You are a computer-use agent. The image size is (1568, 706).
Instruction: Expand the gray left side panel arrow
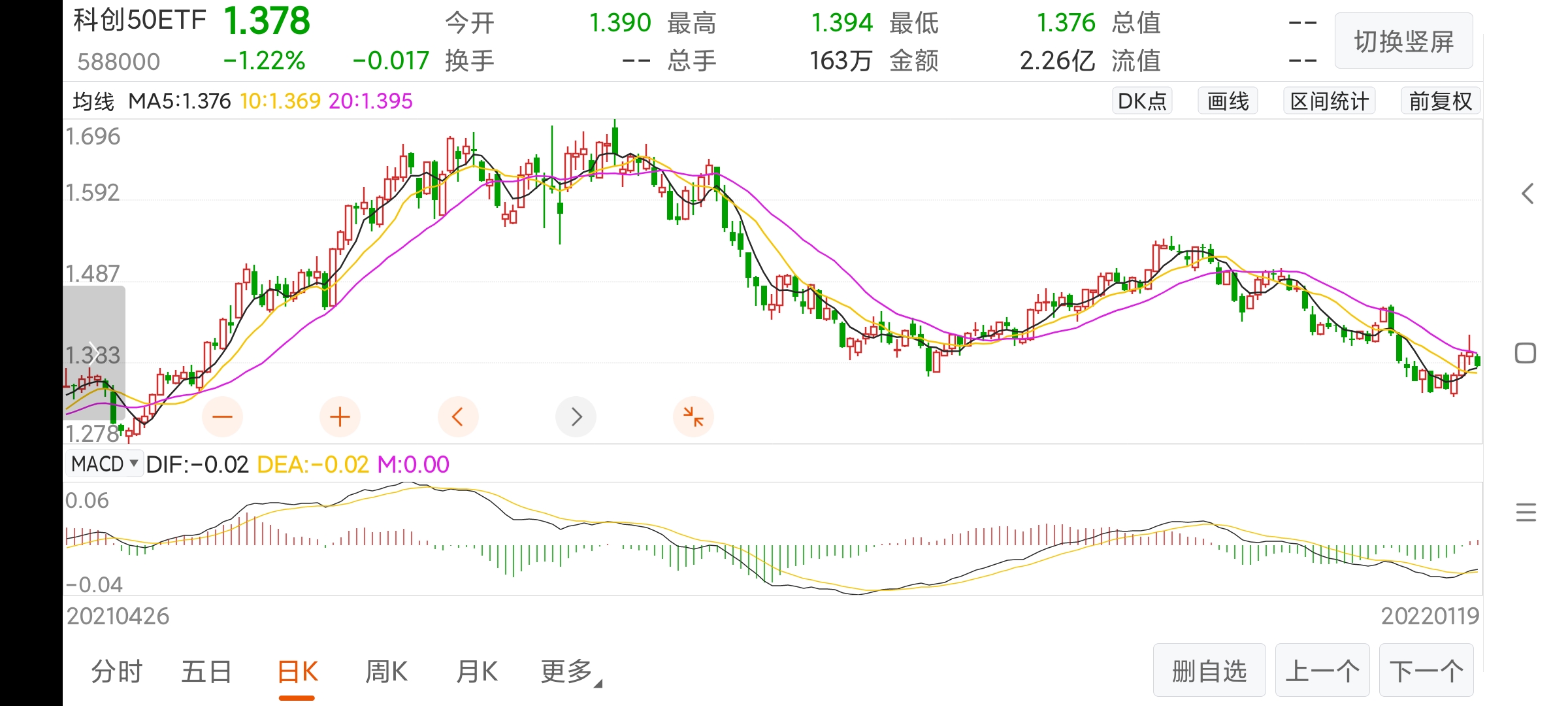click(x=93, y=352)
